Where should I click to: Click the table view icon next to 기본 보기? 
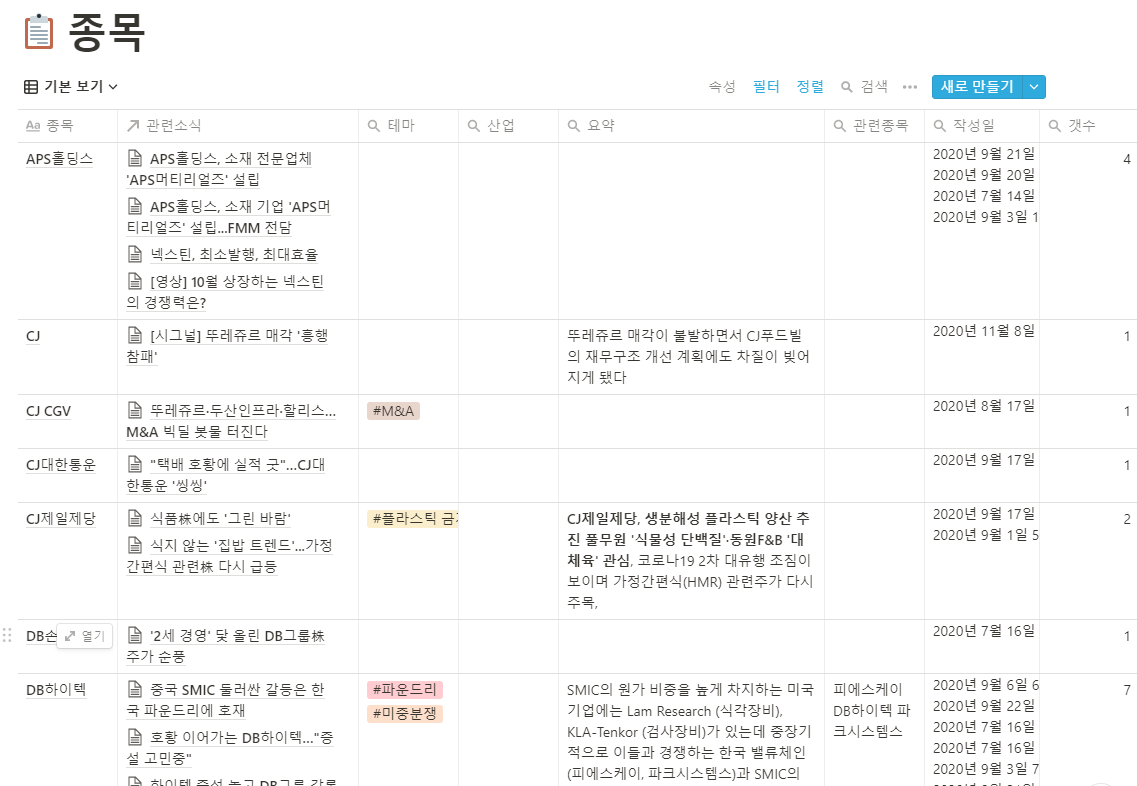[x=31, y=87]
